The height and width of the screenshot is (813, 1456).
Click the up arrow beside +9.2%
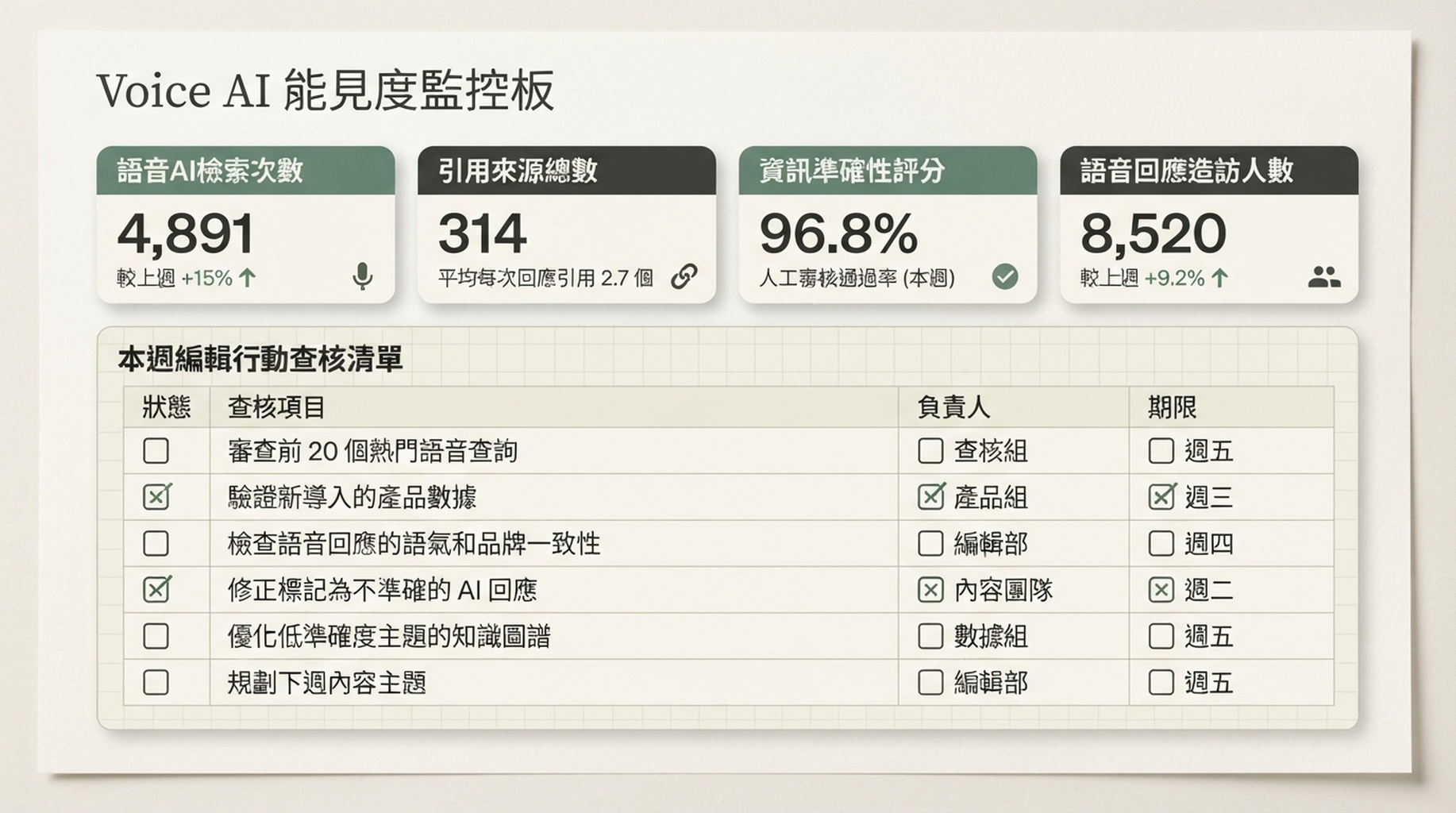tap(1220, 277)
